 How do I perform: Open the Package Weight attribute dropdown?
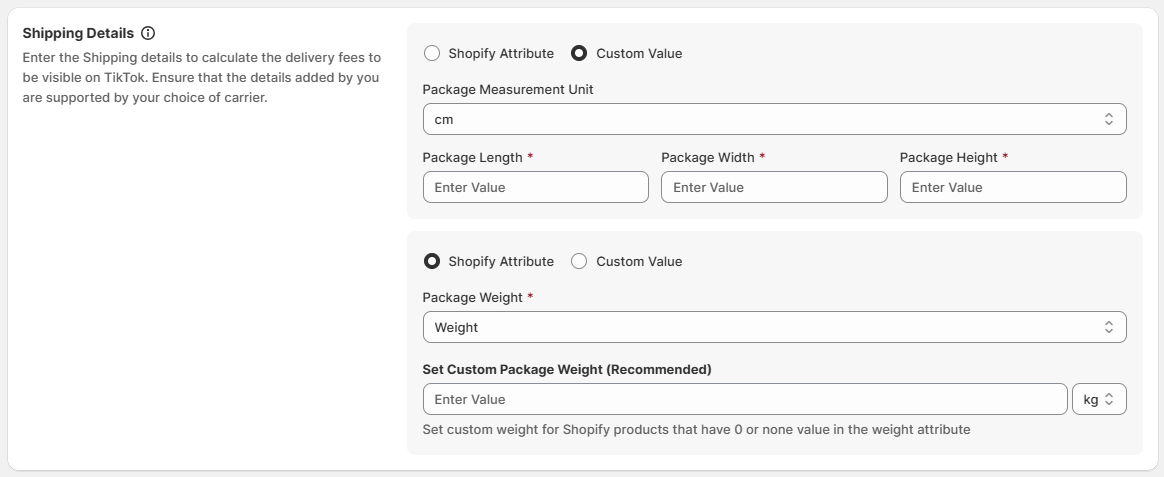[774, 327]
